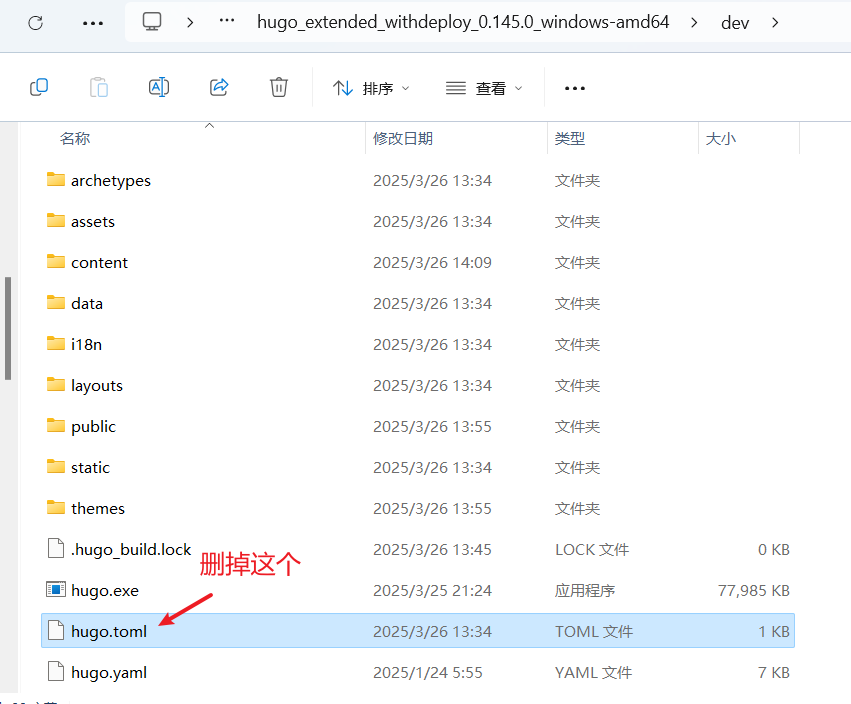Image resolution: width=851 pixels, height=704 pixels.
Task: Open the See more ellipsis toolbar menu
Action: (574, 89)
